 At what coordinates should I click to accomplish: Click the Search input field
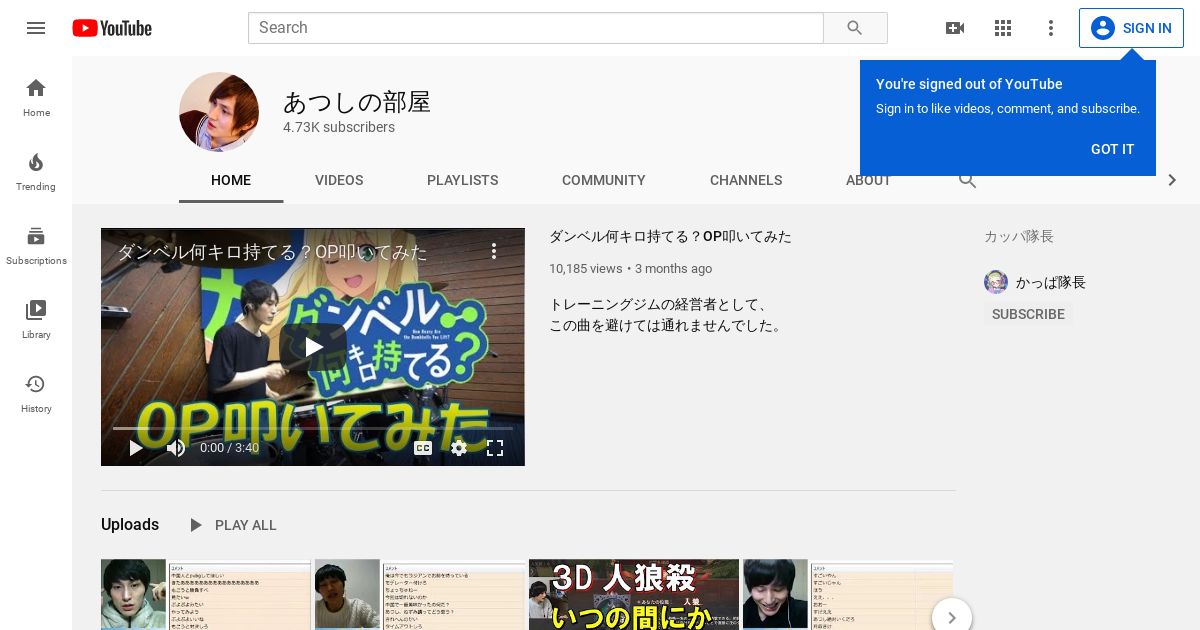pyautogui.click(x=536, y=28)
